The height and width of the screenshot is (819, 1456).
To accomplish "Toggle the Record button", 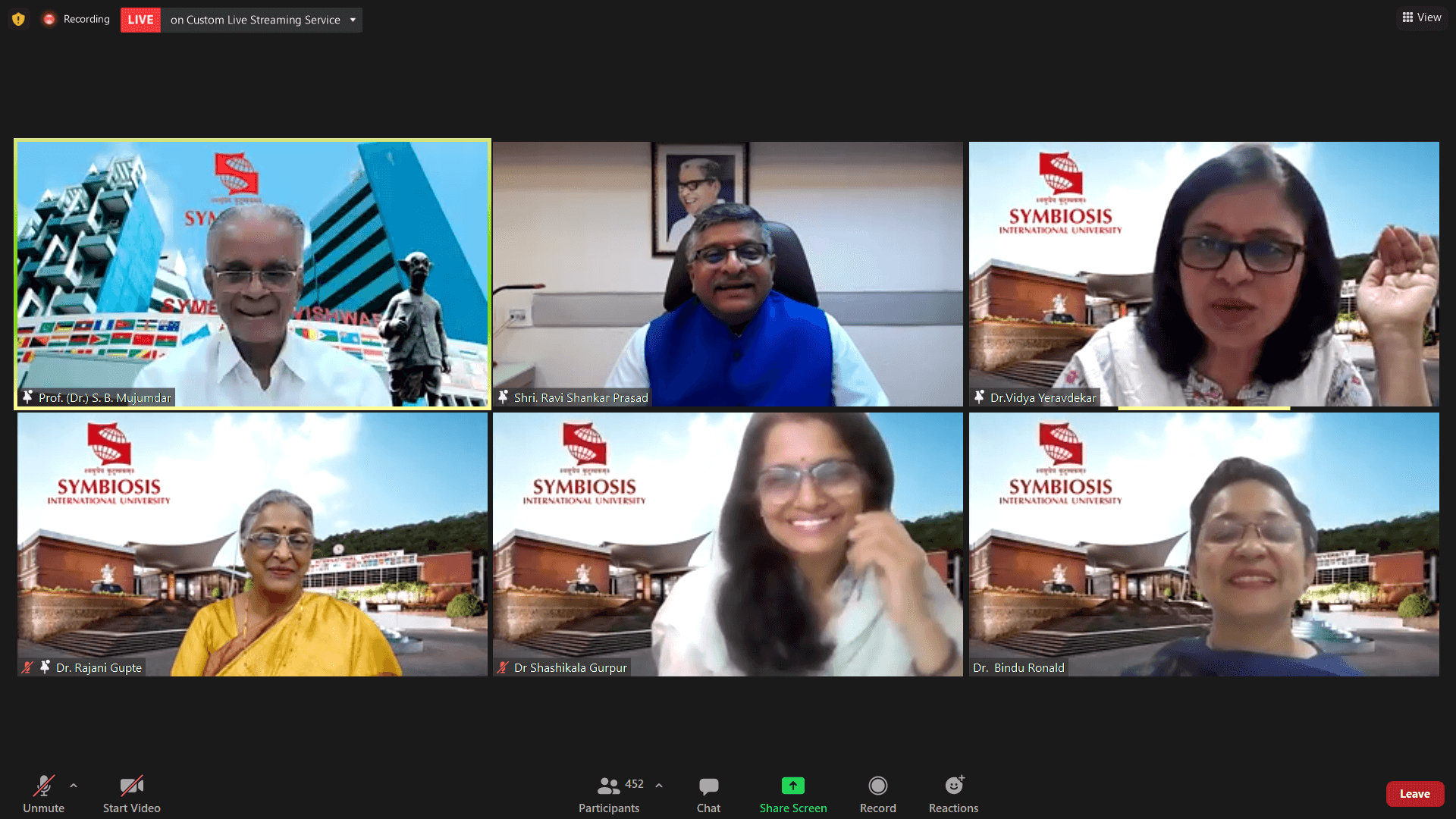I will point(877,793).
